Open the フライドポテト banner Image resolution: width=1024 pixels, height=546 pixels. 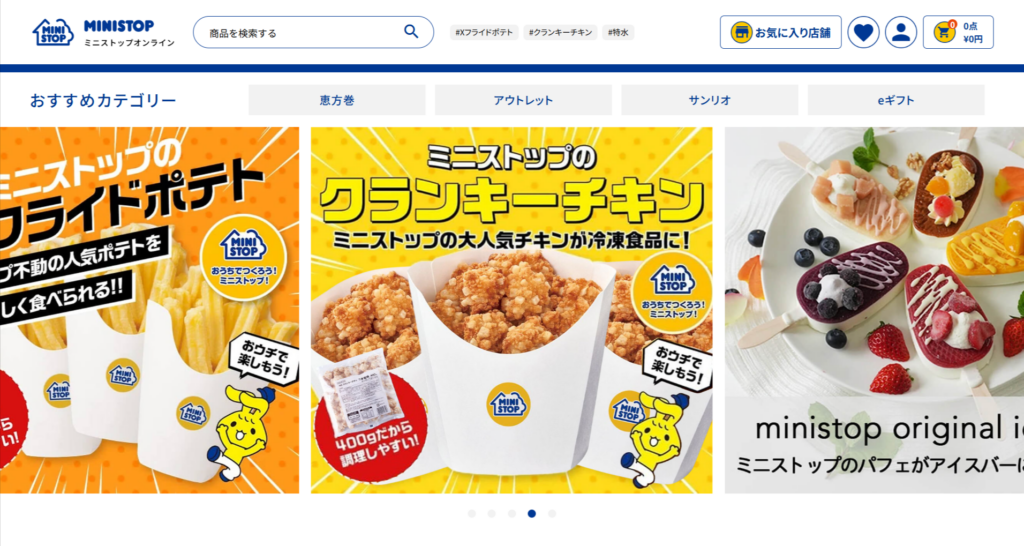[150, 310]
